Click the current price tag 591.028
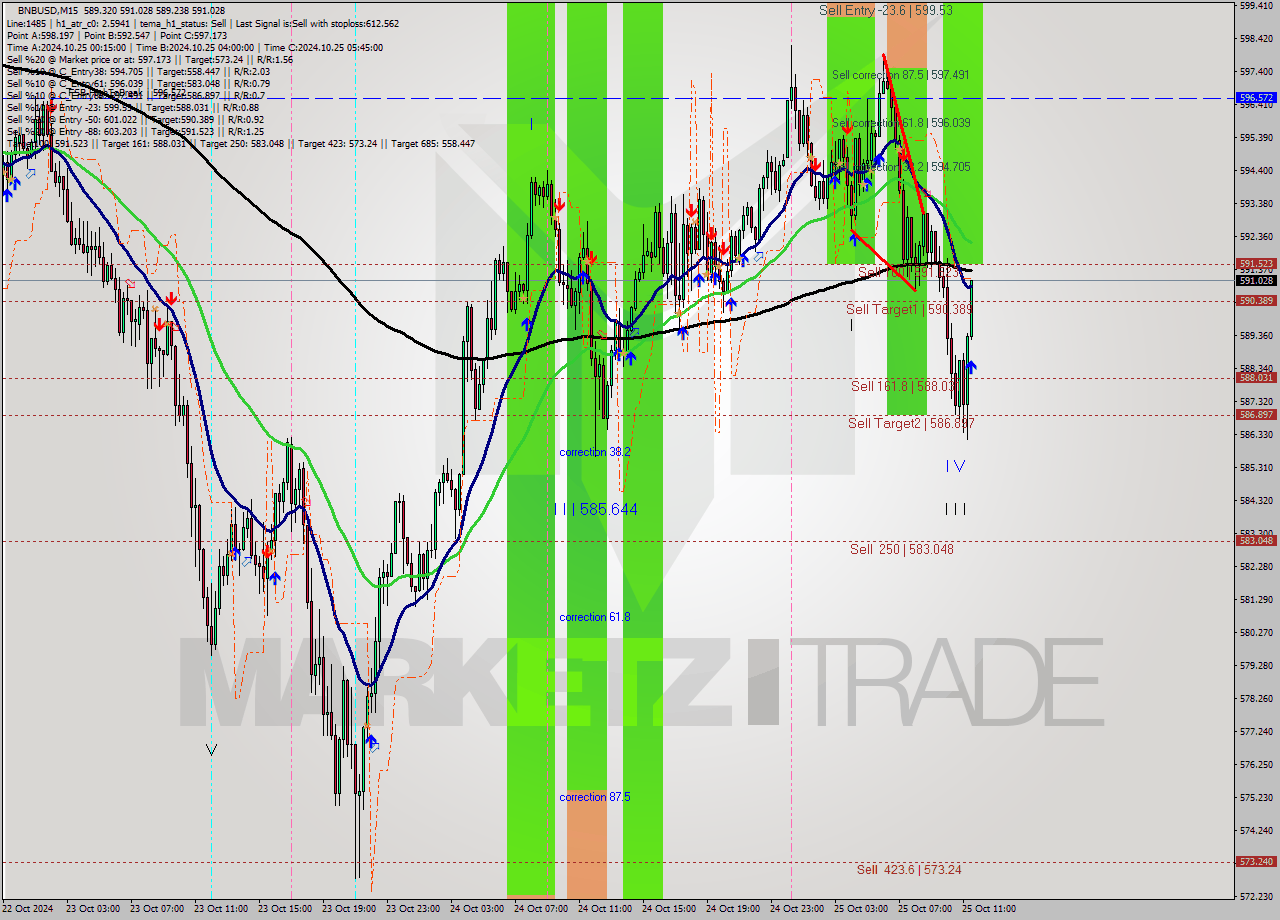Screen dimensions: 1280x920 click(x=1256, y=281)
